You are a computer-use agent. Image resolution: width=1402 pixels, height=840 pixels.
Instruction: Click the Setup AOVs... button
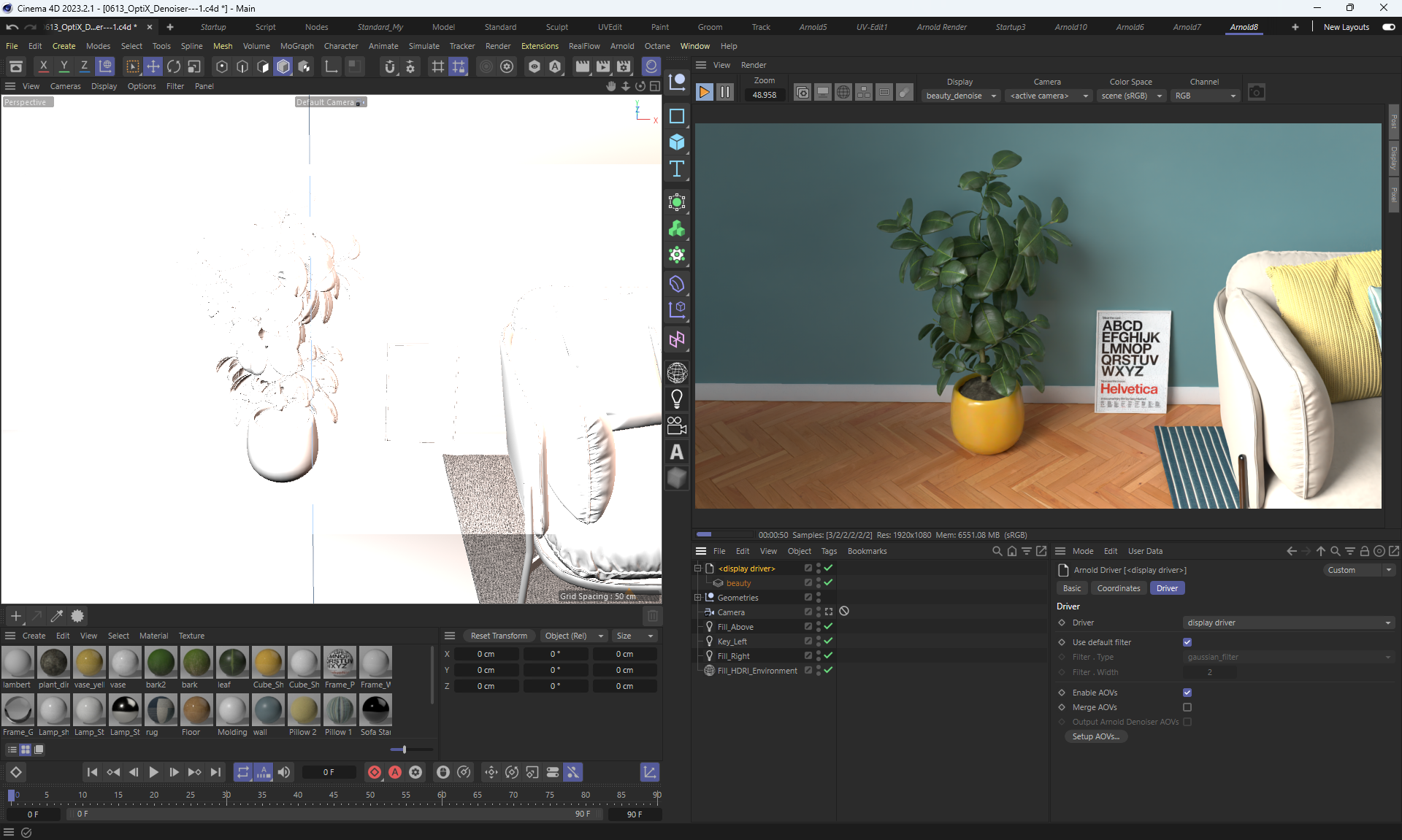tap(1095, 736)
